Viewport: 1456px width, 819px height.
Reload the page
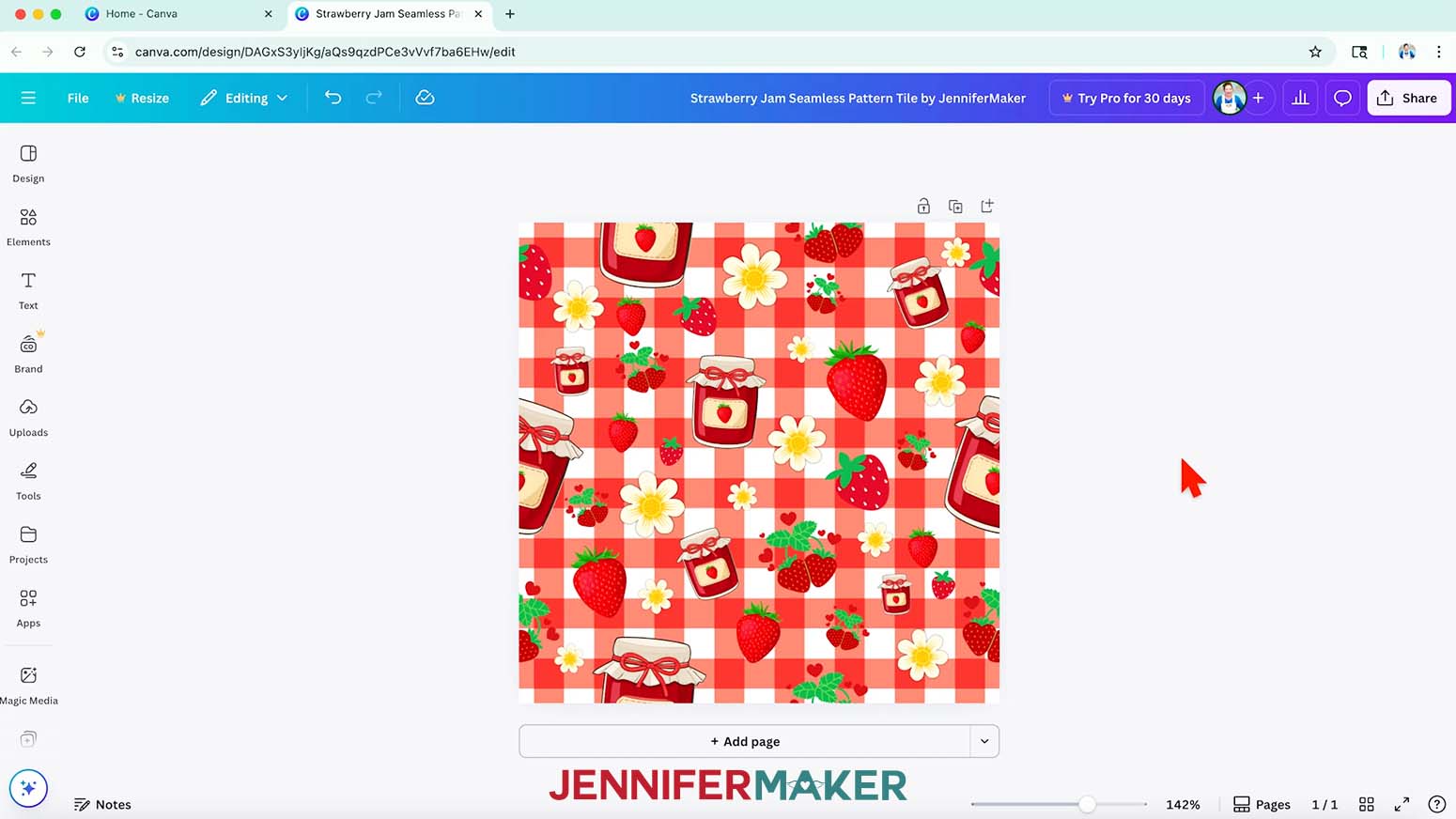pos(80,52)
